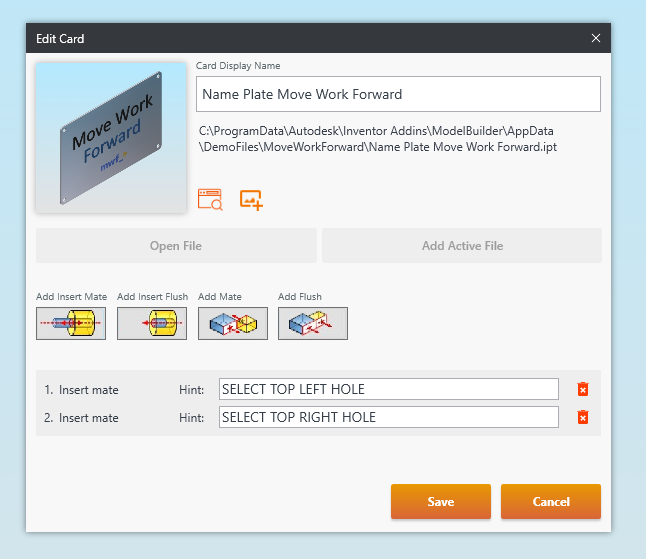Click the add image icon
646x559 pixels.
tap(251, 199)
